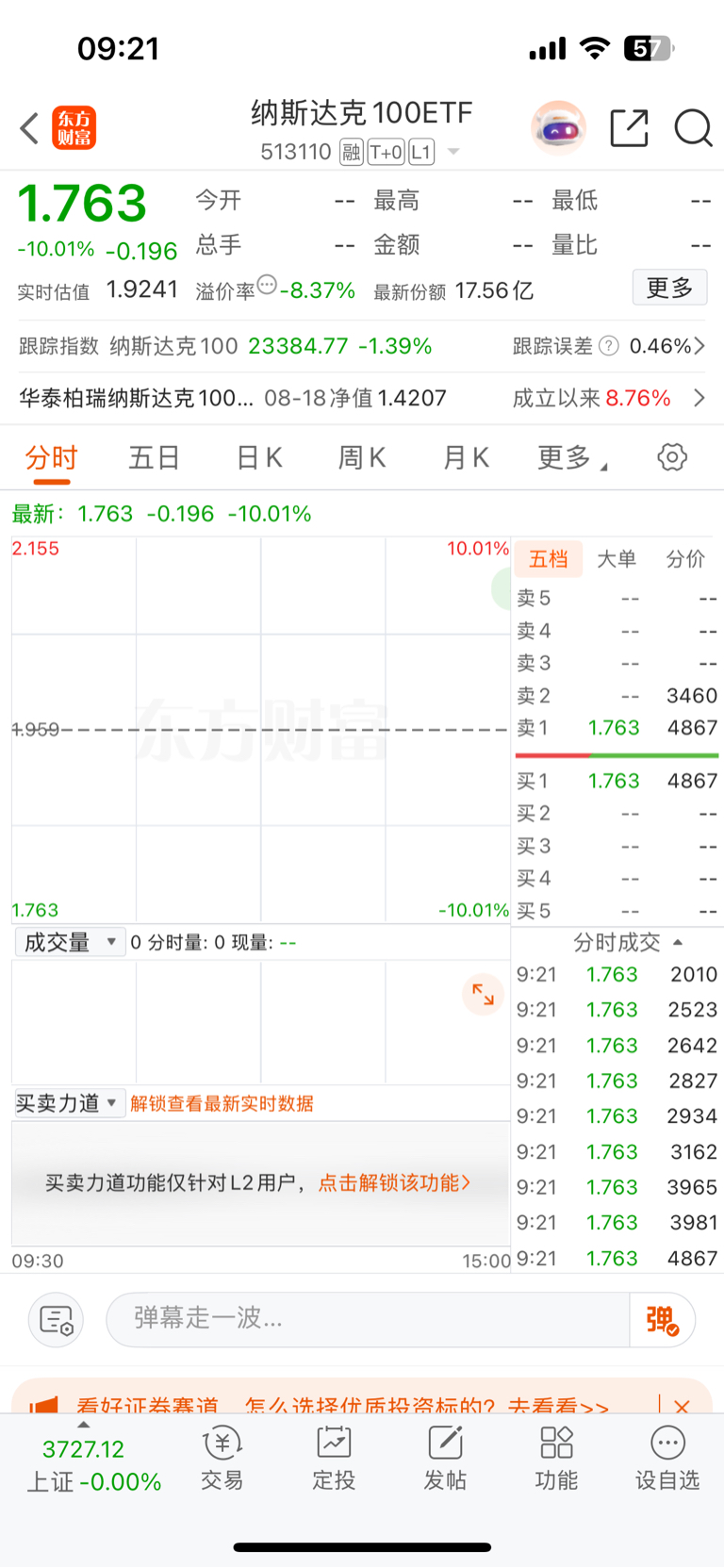
Task: Open 纳斯达克100 tracking index link
Action: 173,346
